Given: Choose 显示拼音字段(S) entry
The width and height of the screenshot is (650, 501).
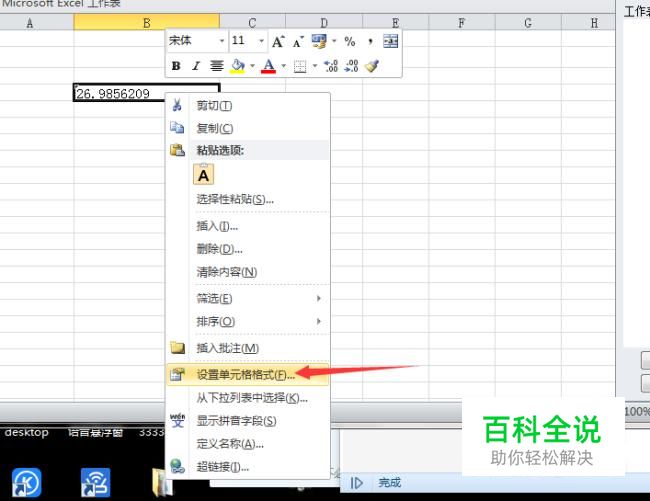Looking at the screenshot, I should click(247, 421).
